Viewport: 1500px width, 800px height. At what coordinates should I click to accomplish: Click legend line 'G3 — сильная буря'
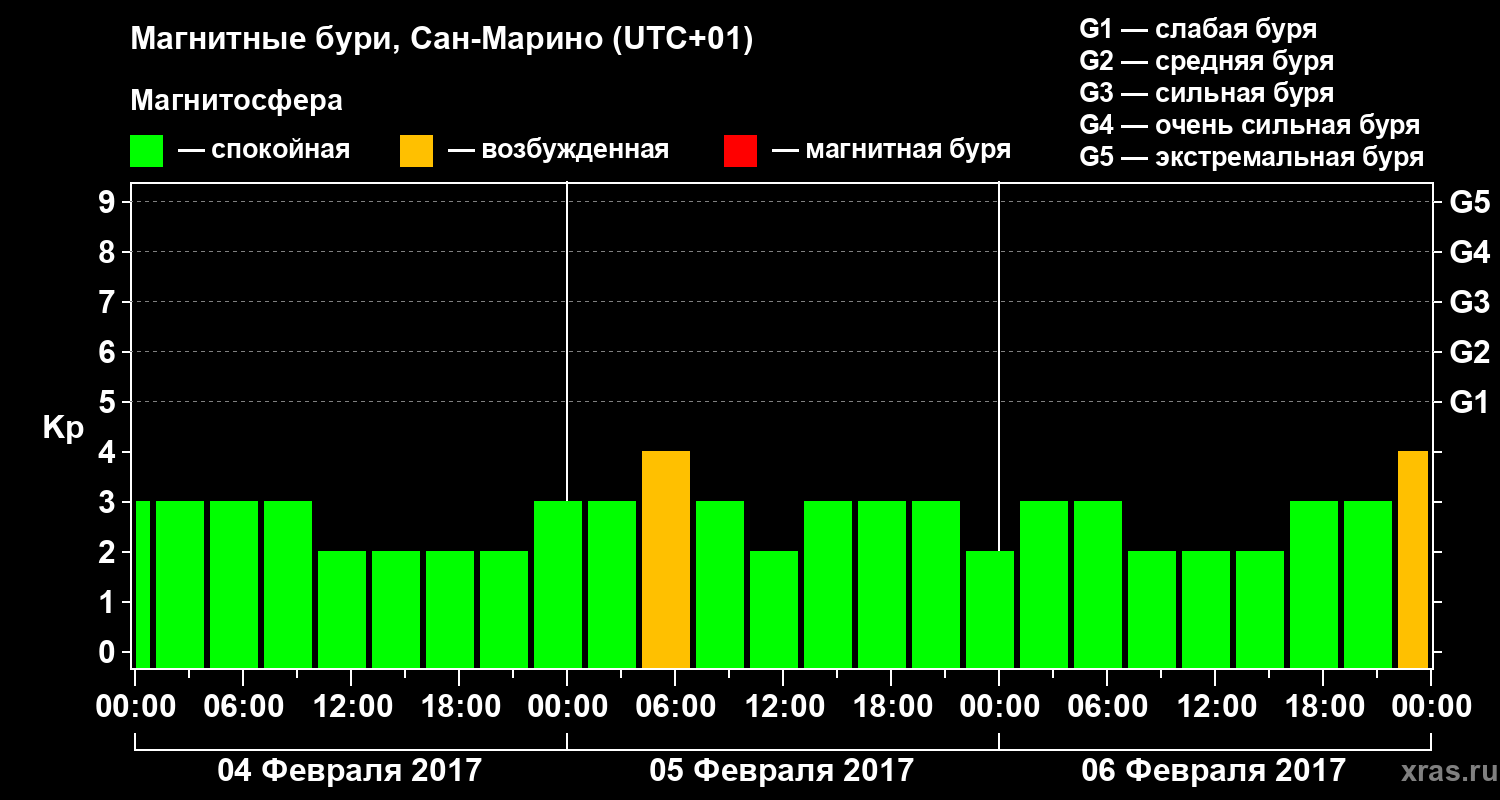(1207, 93)
